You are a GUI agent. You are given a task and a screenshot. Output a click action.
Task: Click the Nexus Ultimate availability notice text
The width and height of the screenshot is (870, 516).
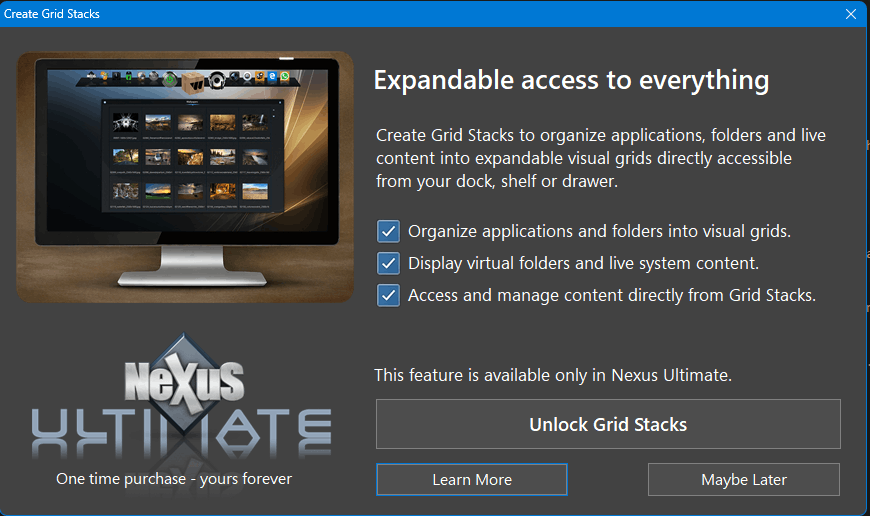(x=553, y=376)
